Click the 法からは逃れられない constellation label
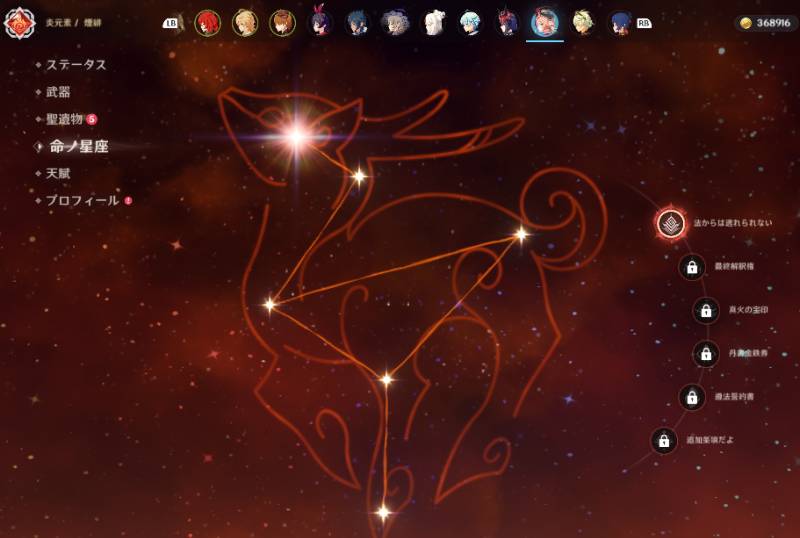 (733, 223)
